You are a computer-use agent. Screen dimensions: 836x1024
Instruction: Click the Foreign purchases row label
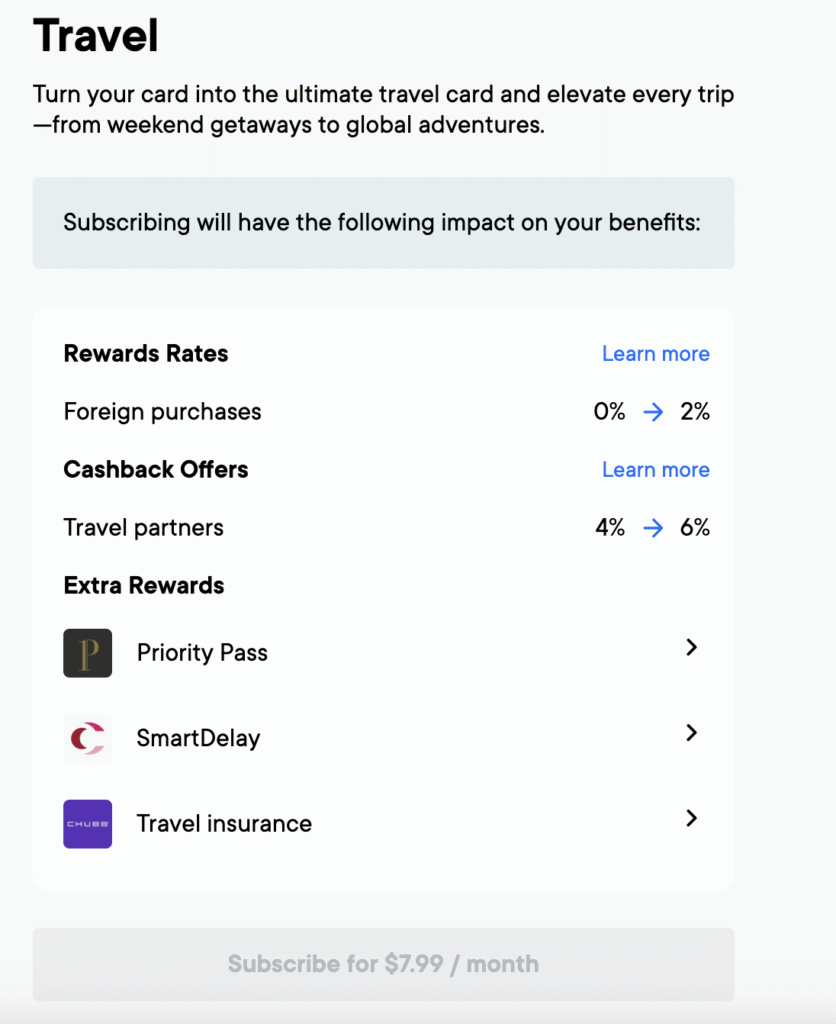point(162,412)
